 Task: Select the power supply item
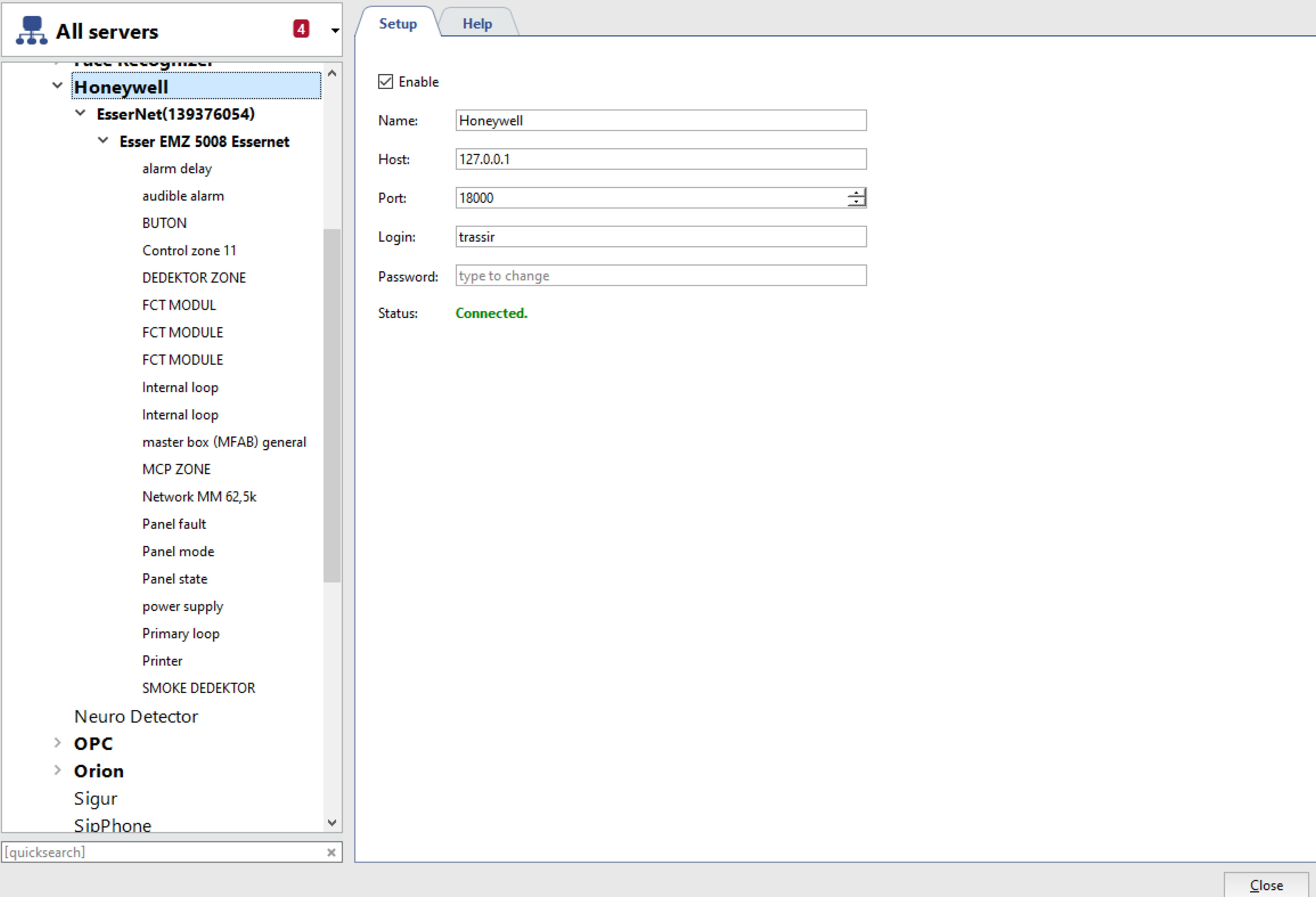click(183, 606)
